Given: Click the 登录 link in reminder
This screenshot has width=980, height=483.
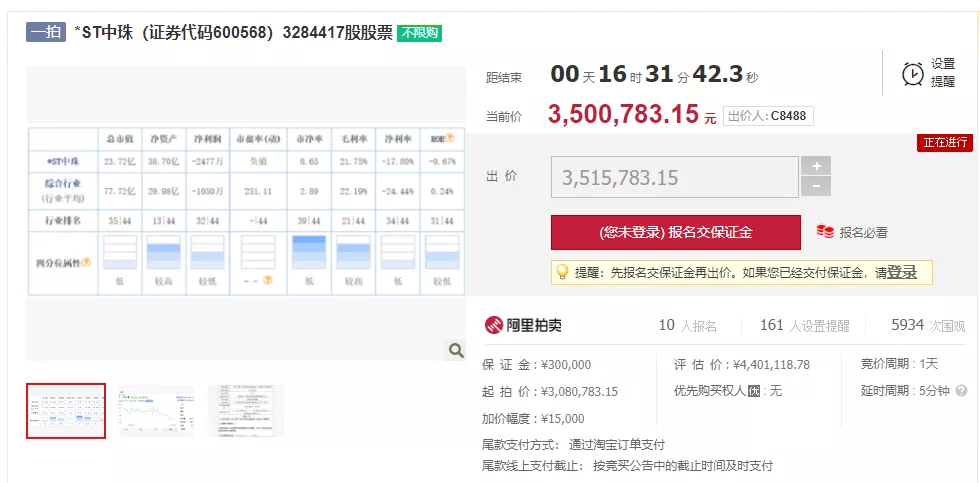Looking at the screenshot, I should coord(902,272).
